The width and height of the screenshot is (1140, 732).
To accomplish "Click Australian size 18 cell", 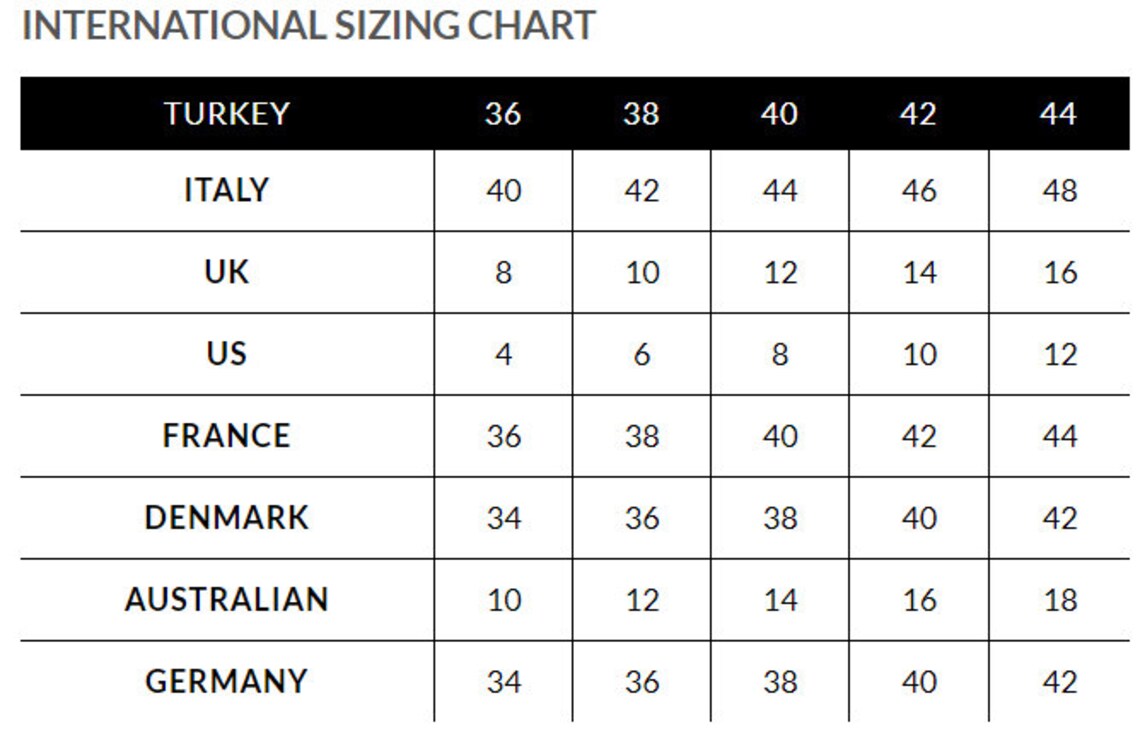I will point(1059,600).
